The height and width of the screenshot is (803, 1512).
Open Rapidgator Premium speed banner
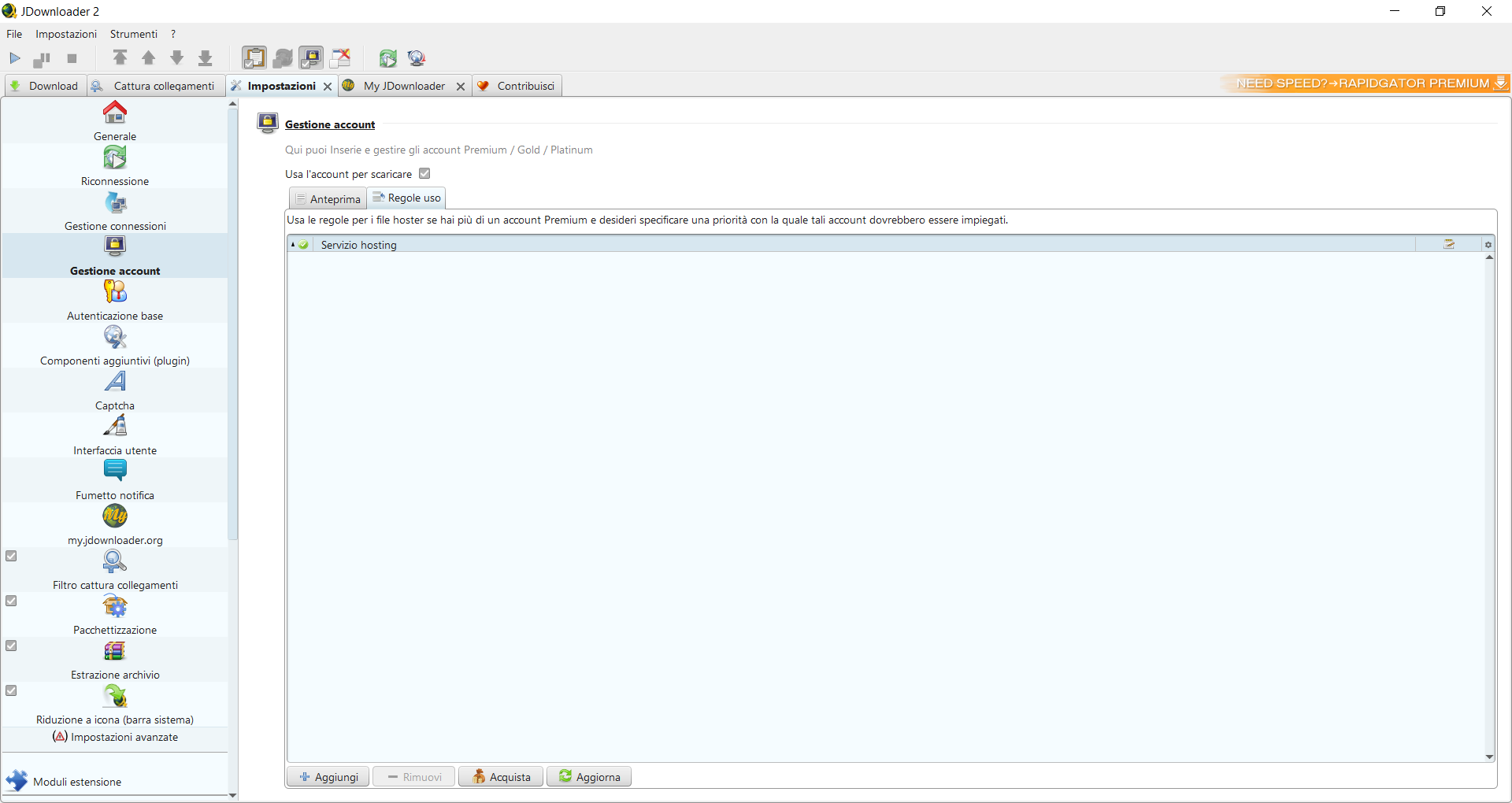[1366, 83]
